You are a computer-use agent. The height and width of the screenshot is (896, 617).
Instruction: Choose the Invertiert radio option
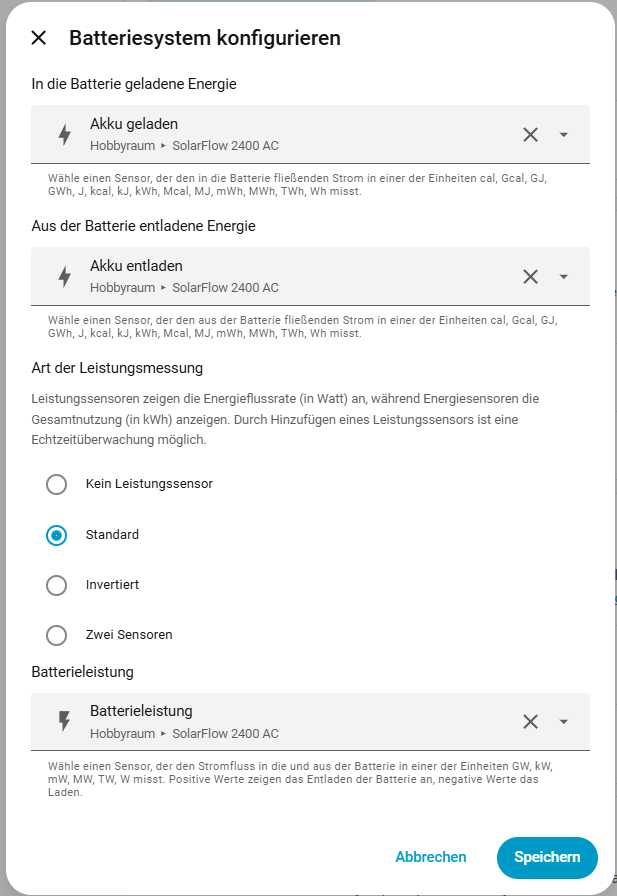coord(57,585)
